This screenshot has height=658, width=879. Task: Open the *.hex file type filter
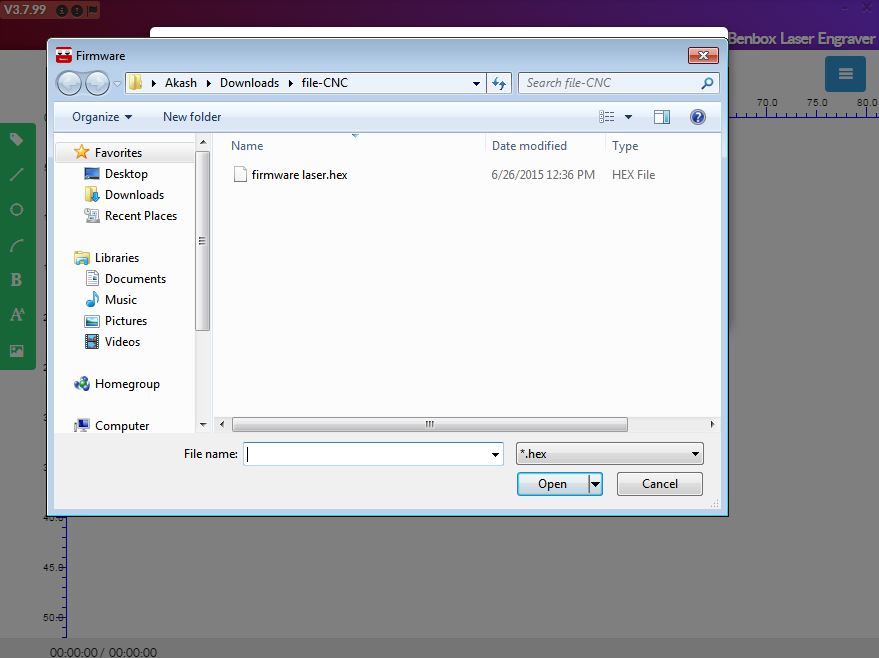(609, 454)
